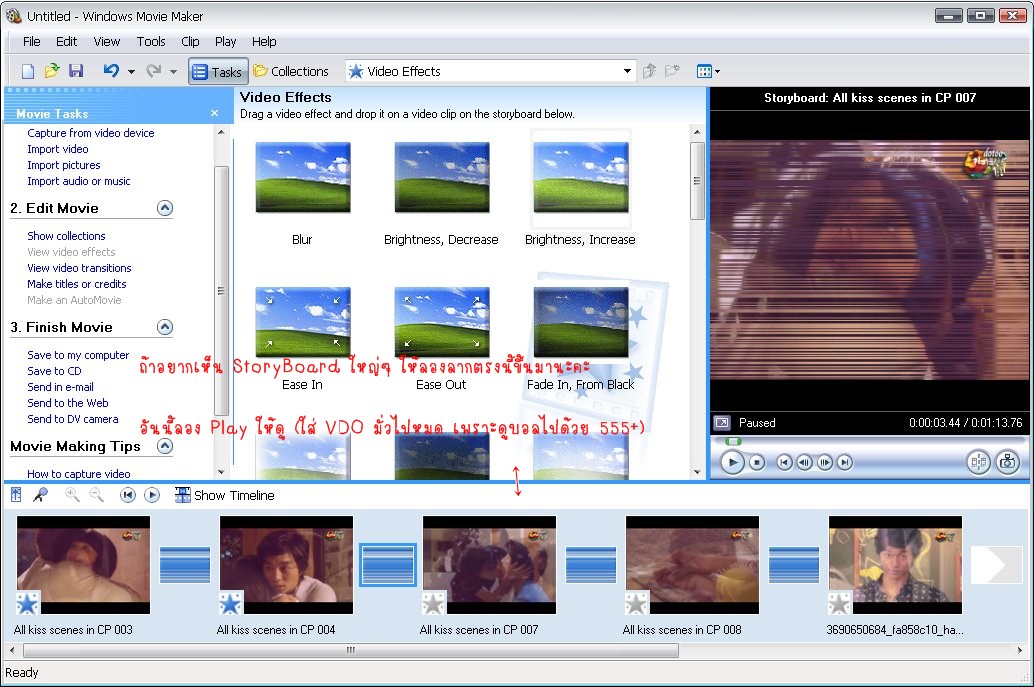The image size is (1034, 687).
Task: Open the Help menu
Action: tap(264, 42)
